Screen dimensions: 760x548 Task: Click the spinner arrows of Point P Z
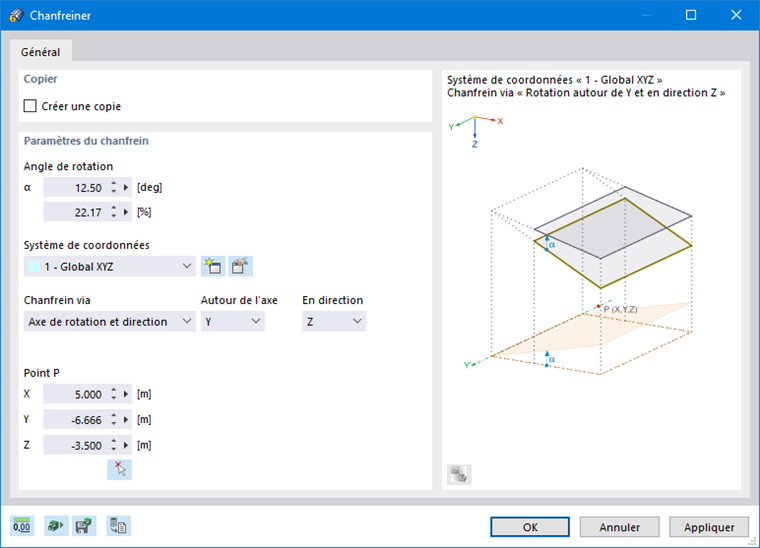pos(114,445)
